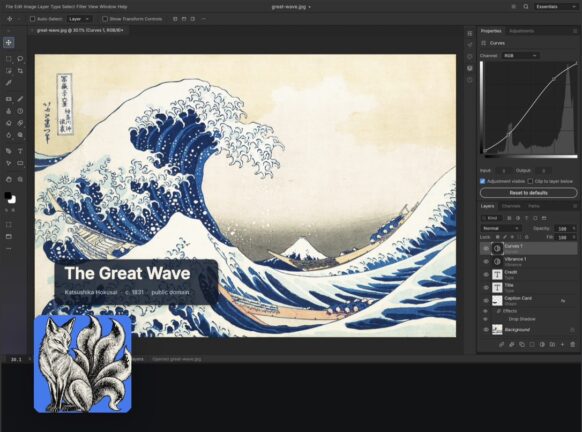Add a new layer with the plus icon

click(x=562, y=344)
